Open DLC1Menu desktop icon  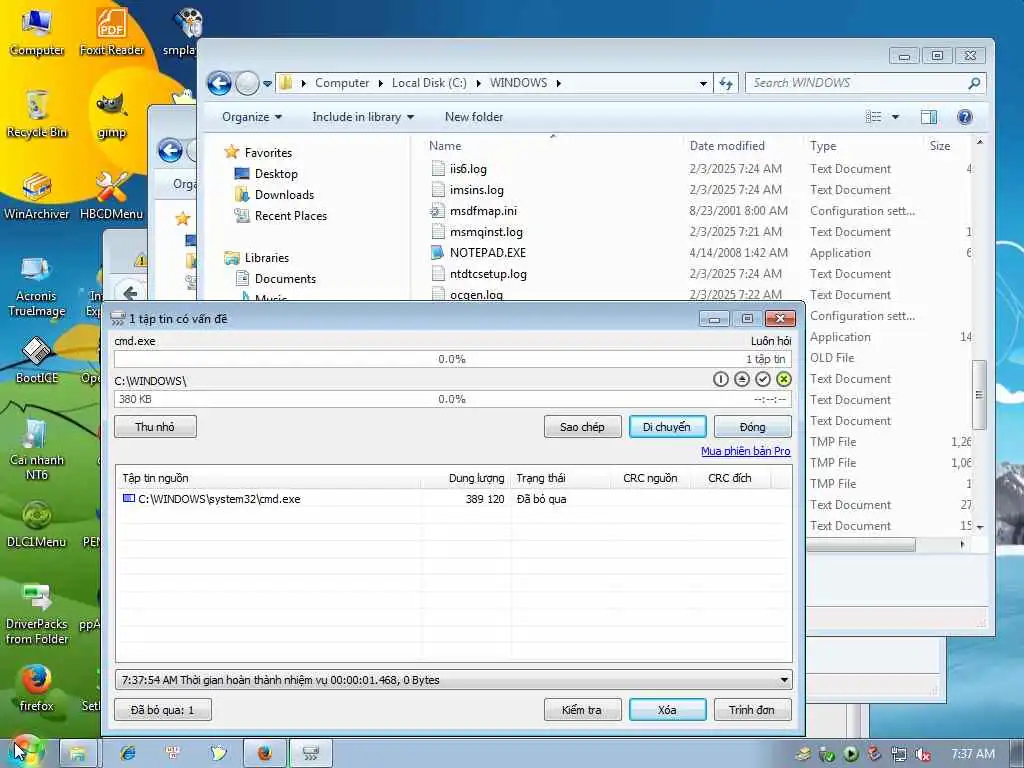(37, 524)
